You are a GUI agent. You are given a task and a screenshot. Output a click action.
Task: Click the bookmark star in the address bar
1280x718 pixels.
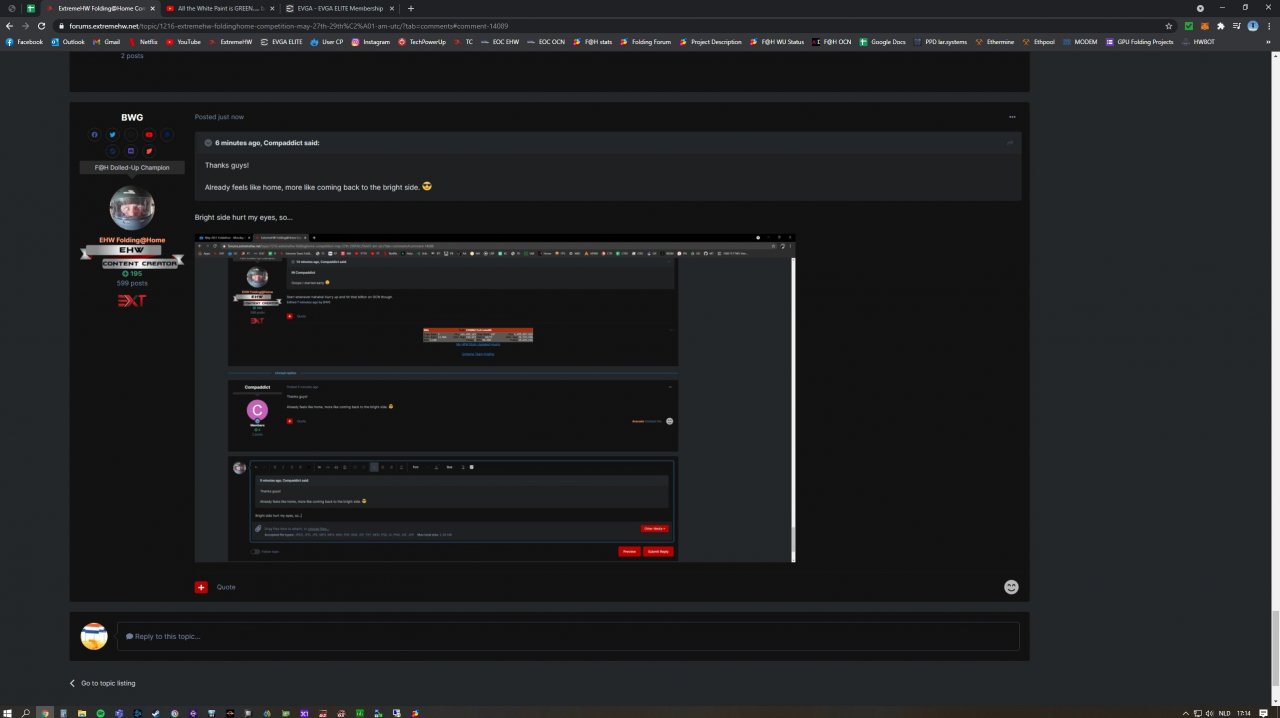point(1169,26)
